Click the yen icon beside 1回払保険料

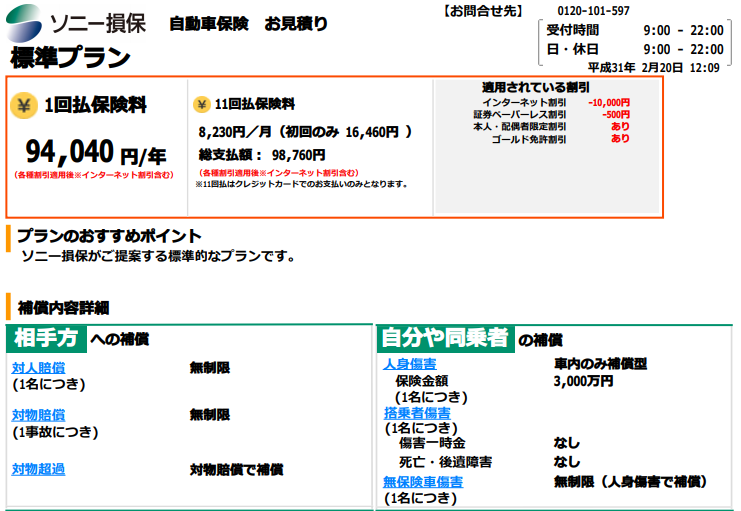tap(24, 105)
